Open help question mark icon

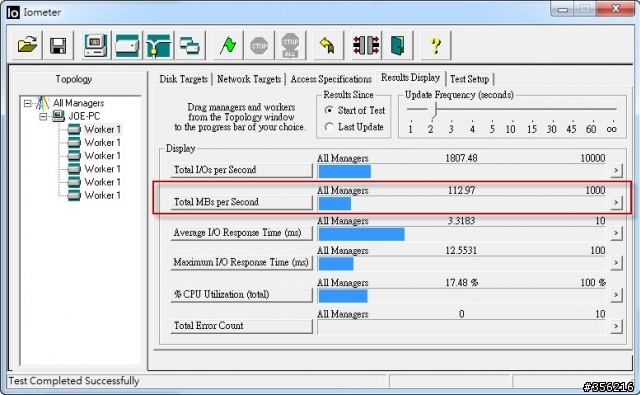click(436, 45)
